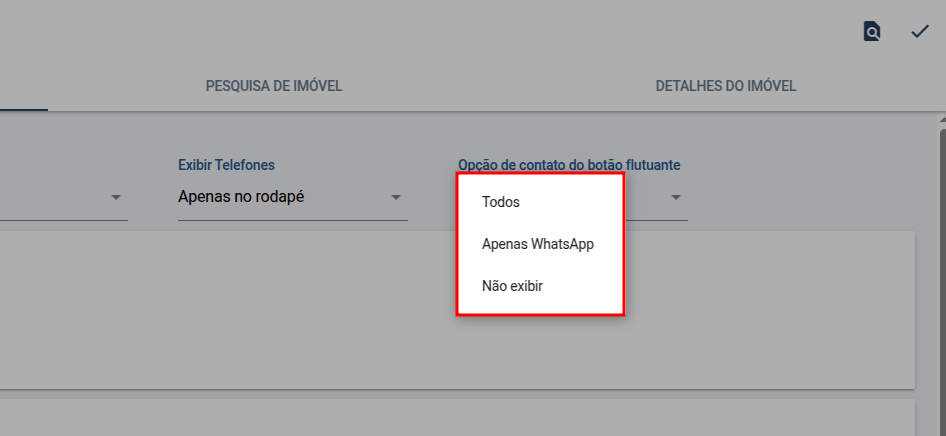
Task: Click the Opção de contato do botão flutuante label
Action: pyautogui.click(x=570, y=165)
